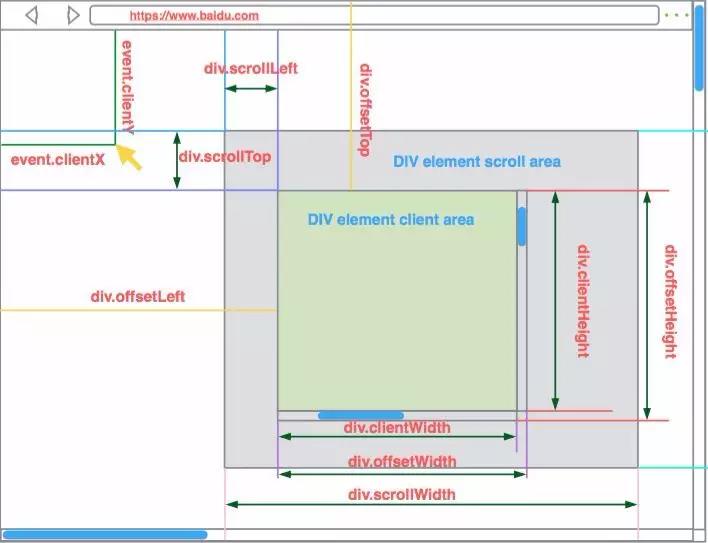Click the yellow mouse cursor arrow

[129, 157]
